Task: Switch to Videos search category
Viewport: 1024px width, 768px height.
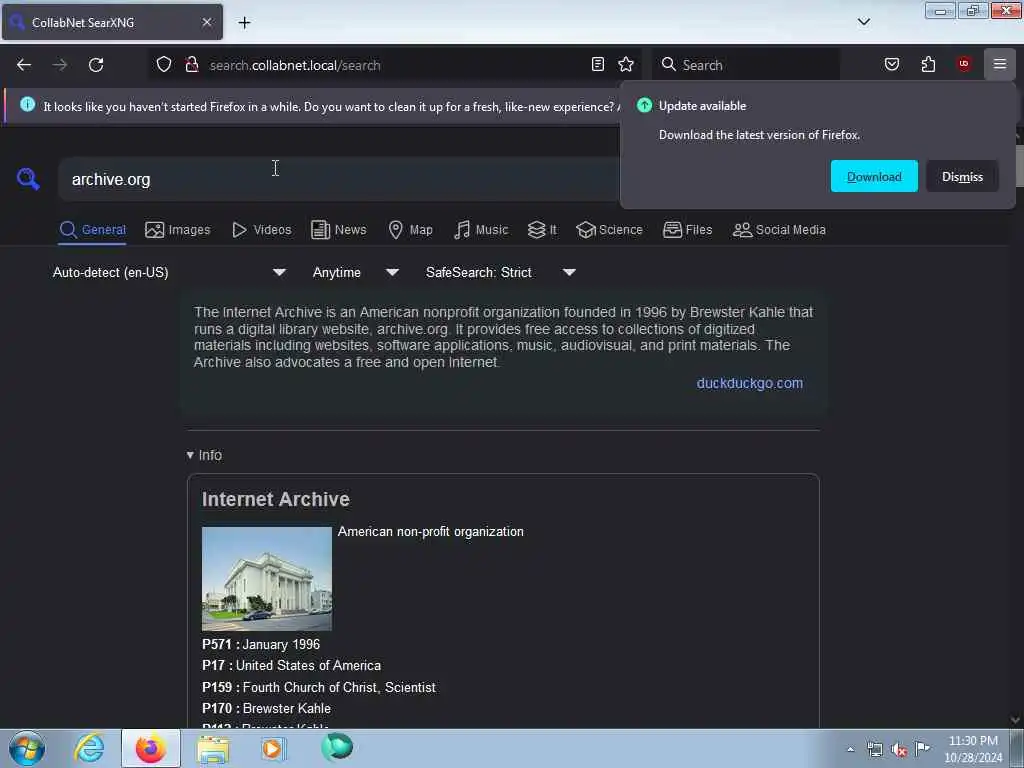Action: coord(262,230)
